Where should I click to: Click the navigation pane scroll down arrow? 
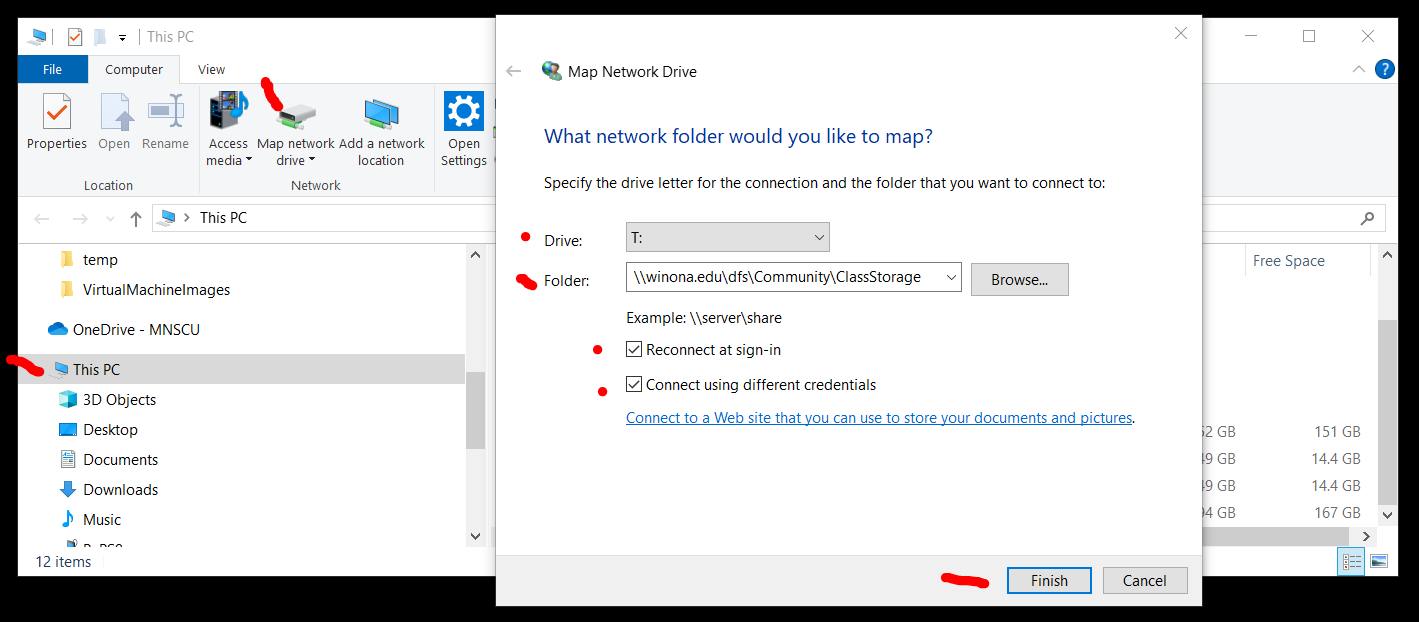pyautogui.click(x=476, y=536)
